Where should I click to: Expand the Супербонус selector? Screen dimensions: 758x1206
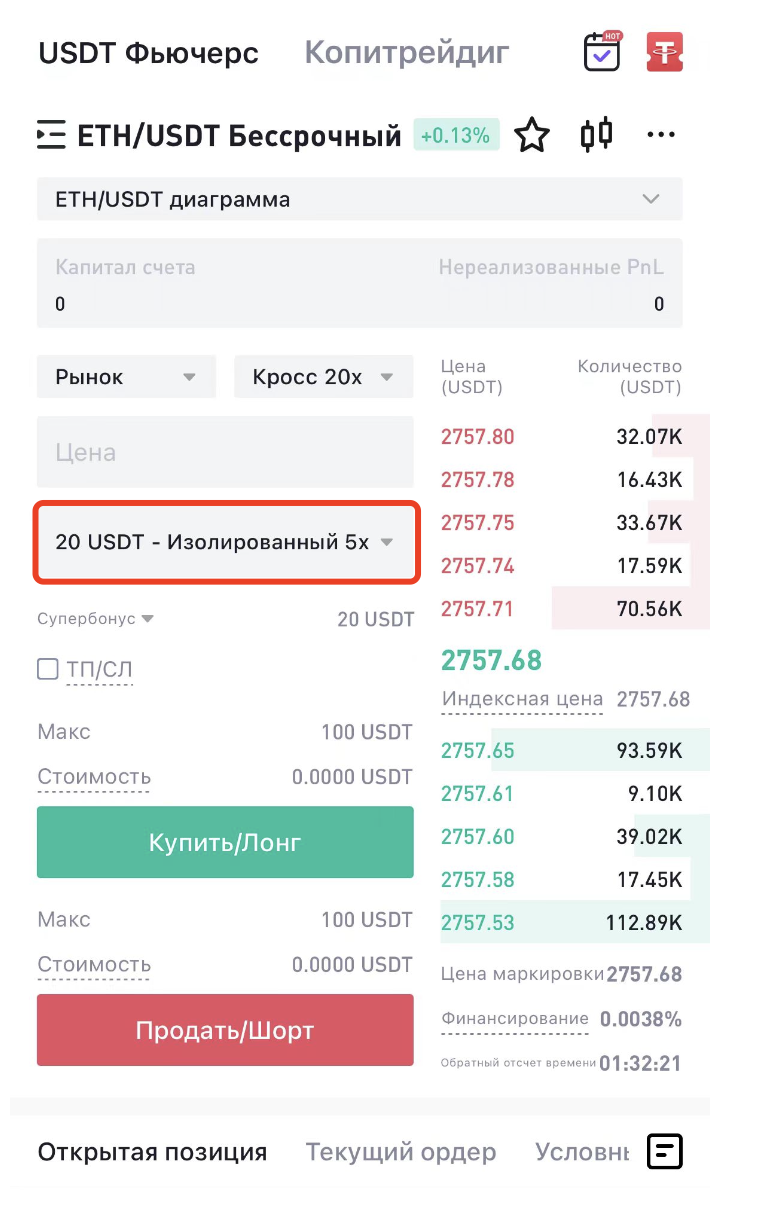96,619
